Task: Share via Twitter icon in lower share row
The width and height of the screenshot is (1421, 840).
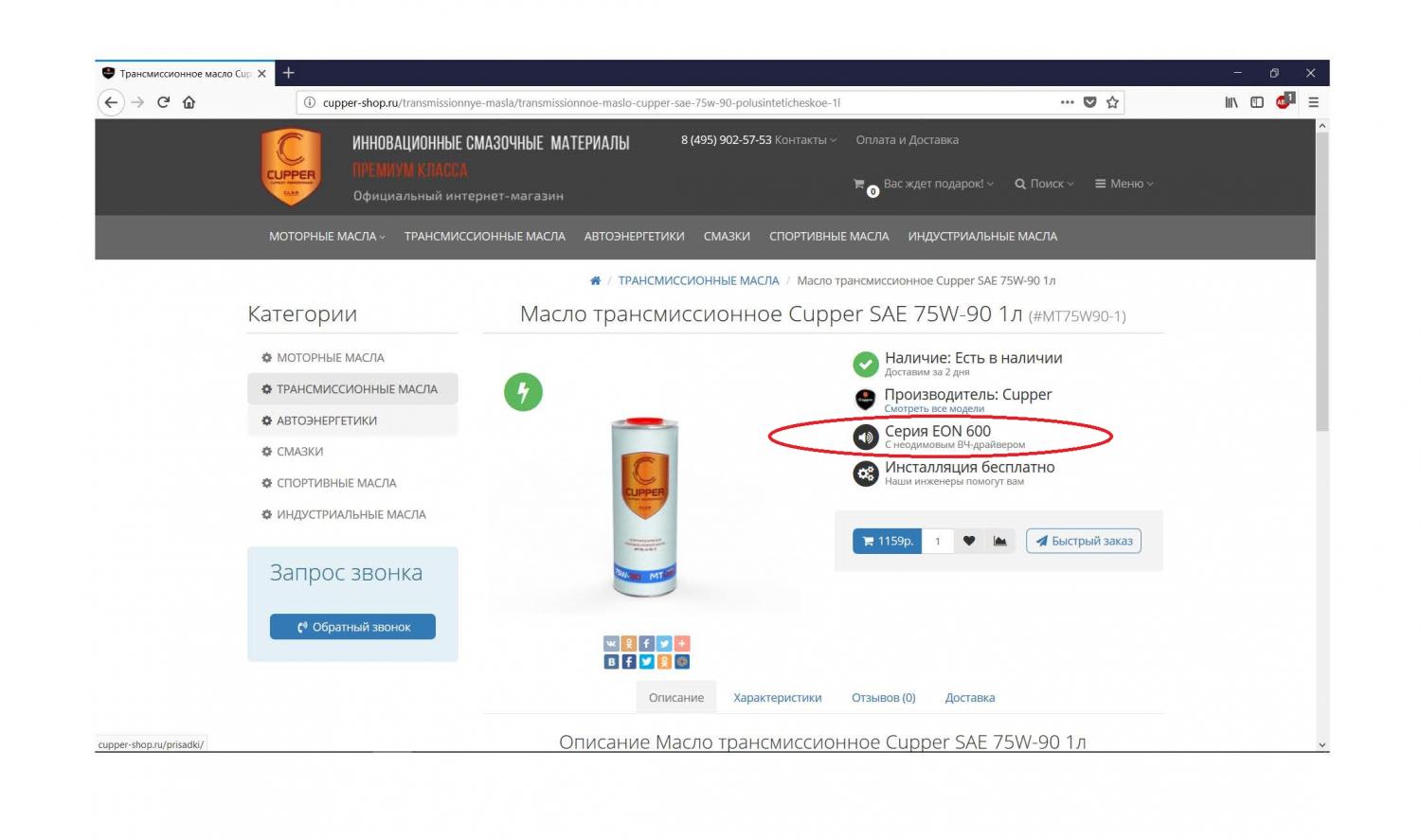Action: click(x=646, y=662)
